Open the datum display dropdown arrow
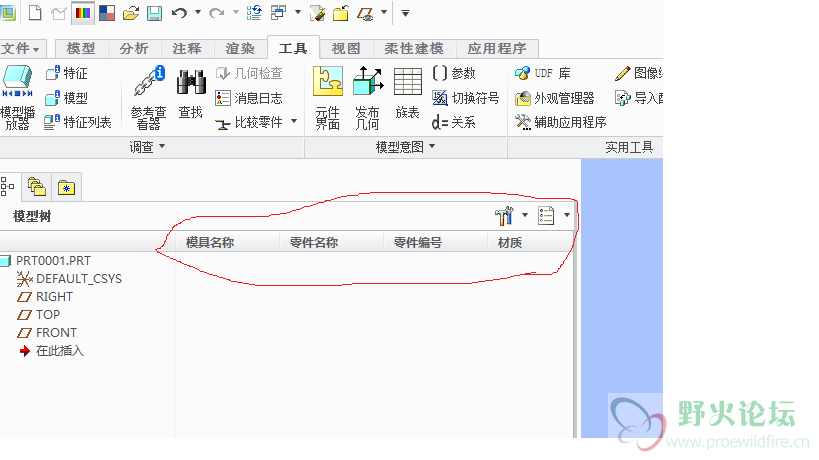 pos(384,12)
